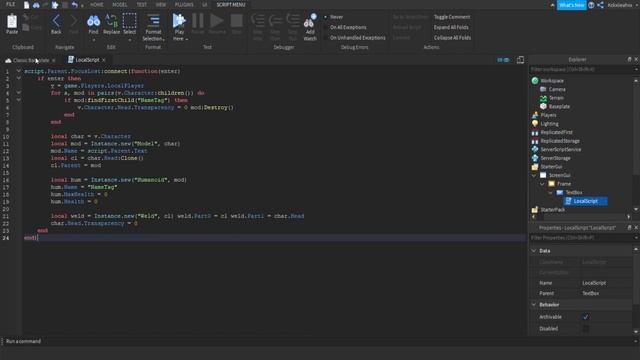Click the share icon near the username
The height and width of the screenshot is (360, 640).
click(x=600, y=5)
